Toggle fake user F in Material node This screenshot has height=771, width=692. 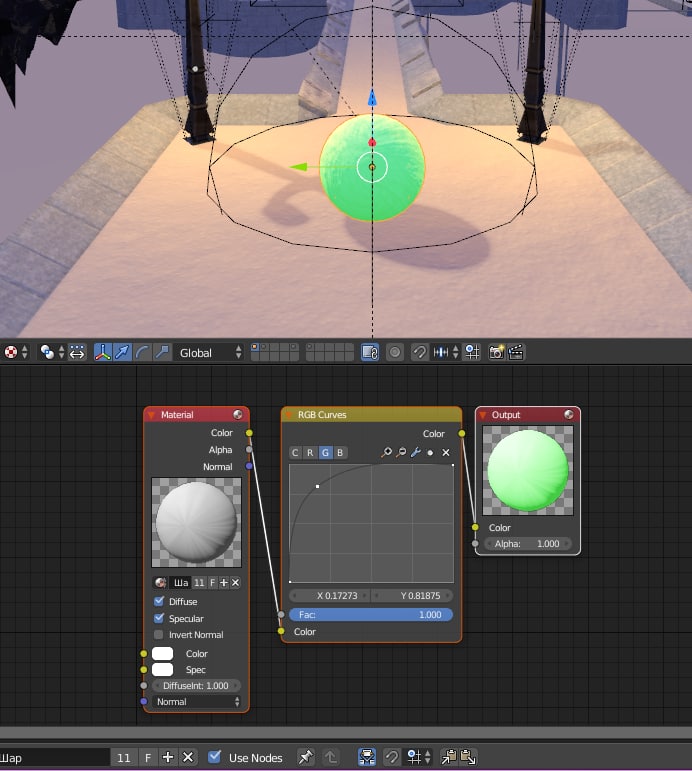coord(212,583)
